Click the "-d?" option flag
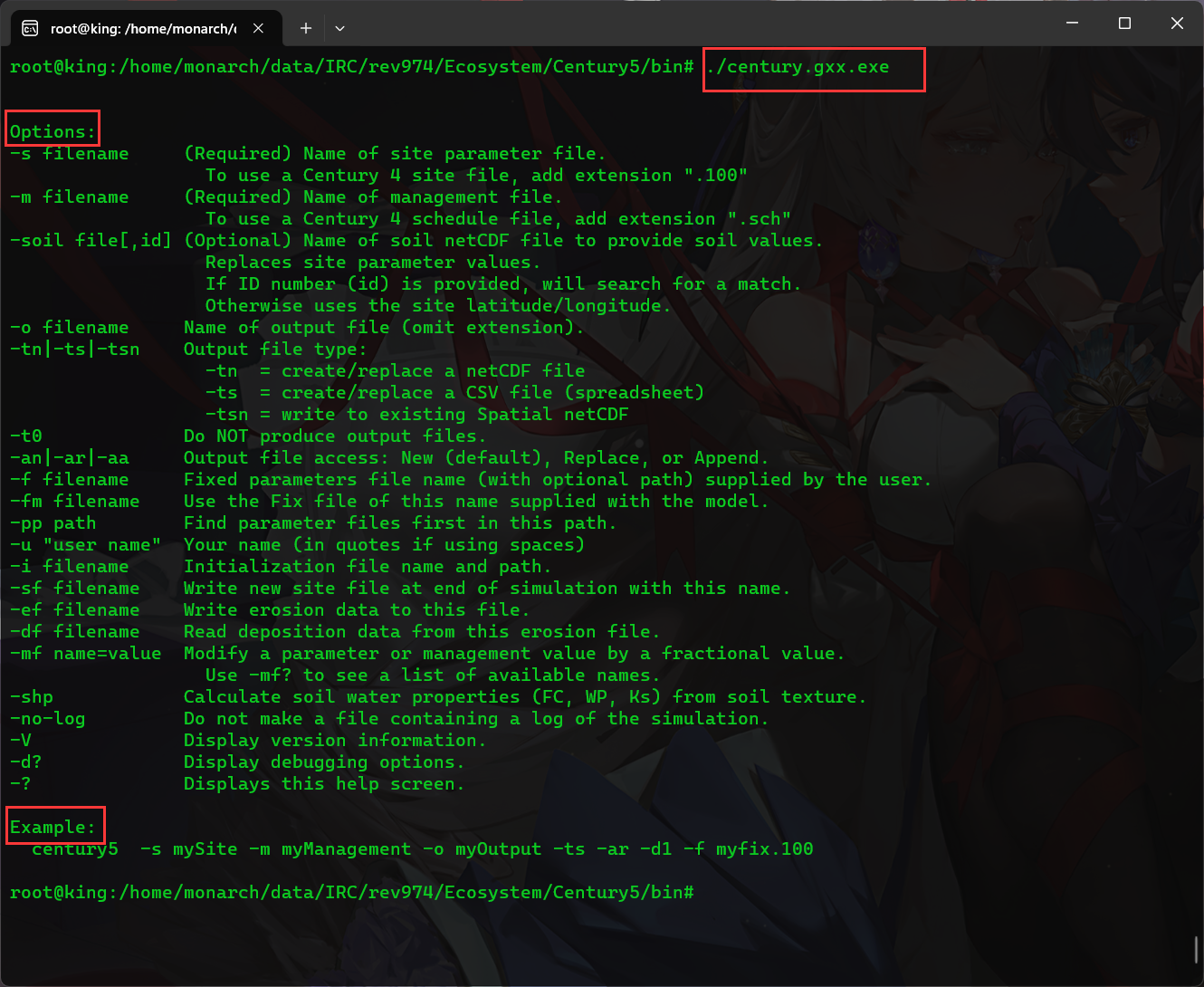Viewport: 1204px width, 987px height. coord(26,762)
